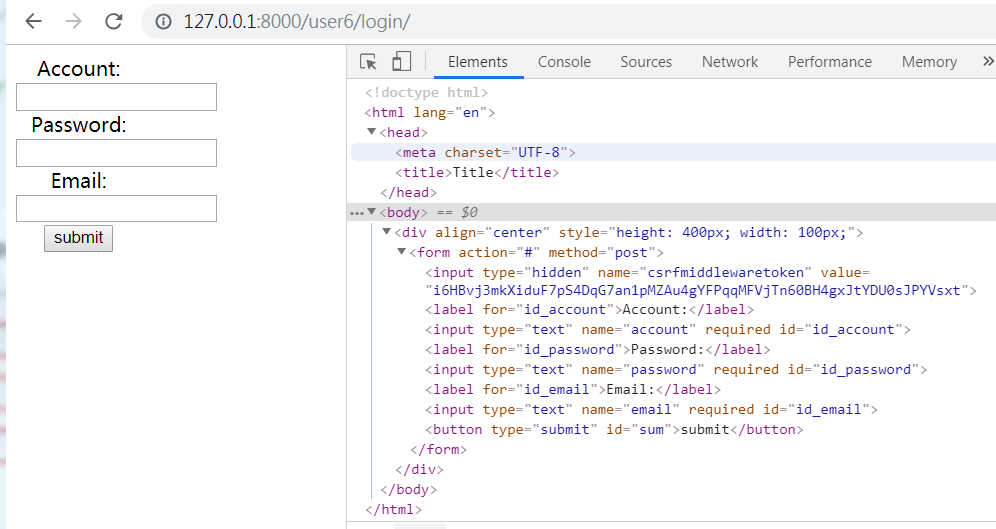Viewport: 996px width, 529px height.
Task: Reload the page with the refresh icon
Action: 114,22
